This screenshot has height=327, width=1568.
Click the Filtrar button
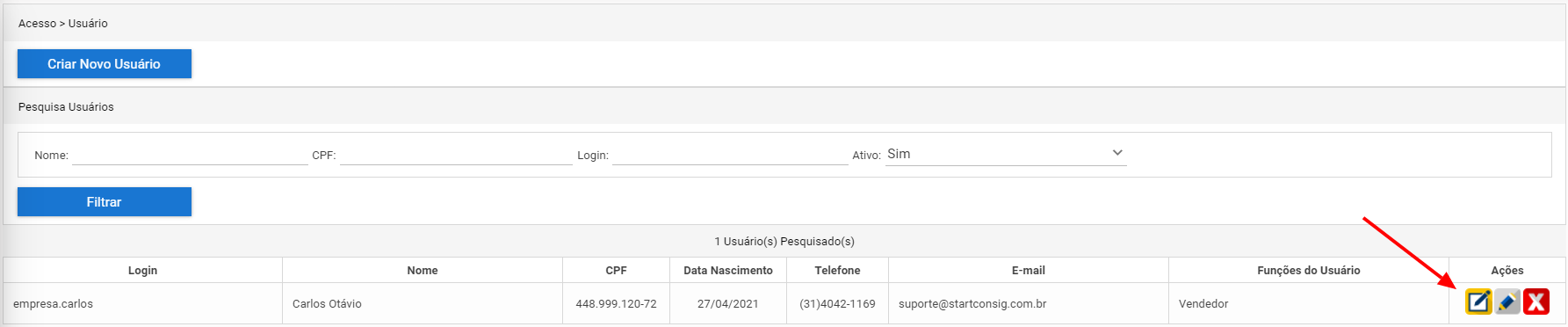pyautogui.click(x=105, y=201)
